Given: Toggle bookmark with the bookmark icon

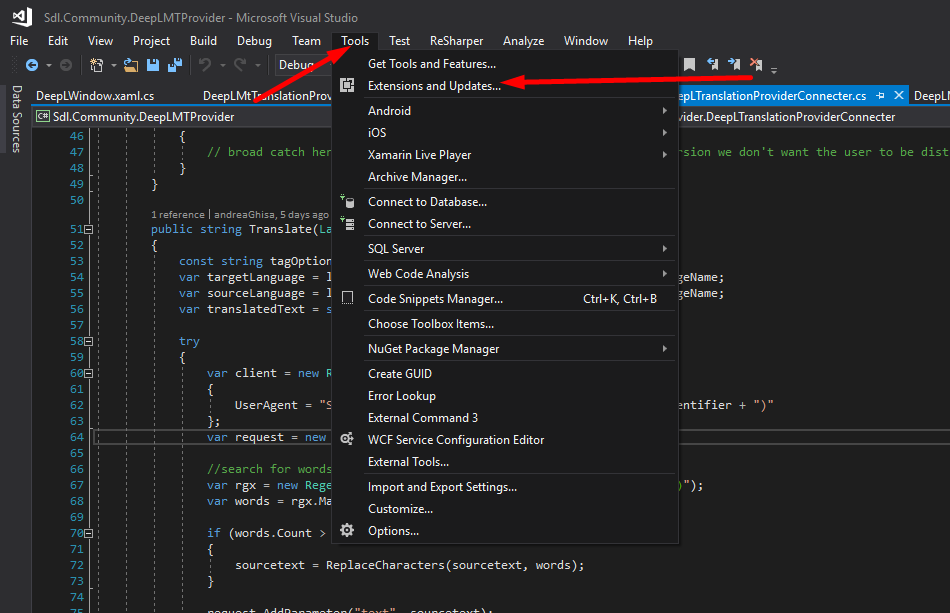Looking at the screenshot, I should tap(690, 65).
